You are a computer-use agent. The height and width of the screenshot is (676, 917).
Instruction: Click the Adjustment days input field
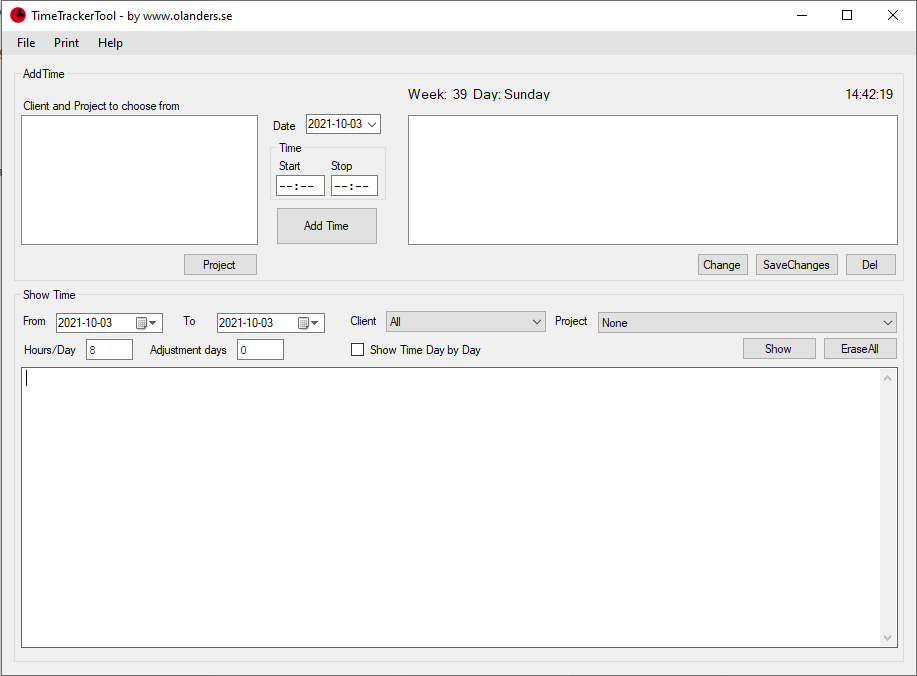(x=260, y=350)
